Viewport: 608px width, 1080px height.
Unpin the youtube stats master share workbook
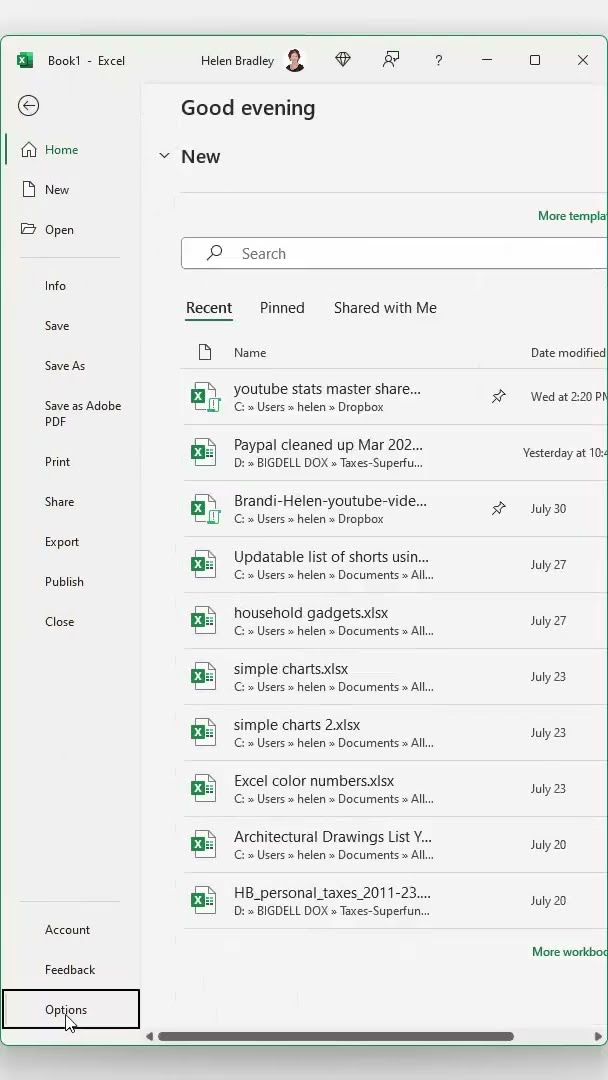[x=498, y=397]
